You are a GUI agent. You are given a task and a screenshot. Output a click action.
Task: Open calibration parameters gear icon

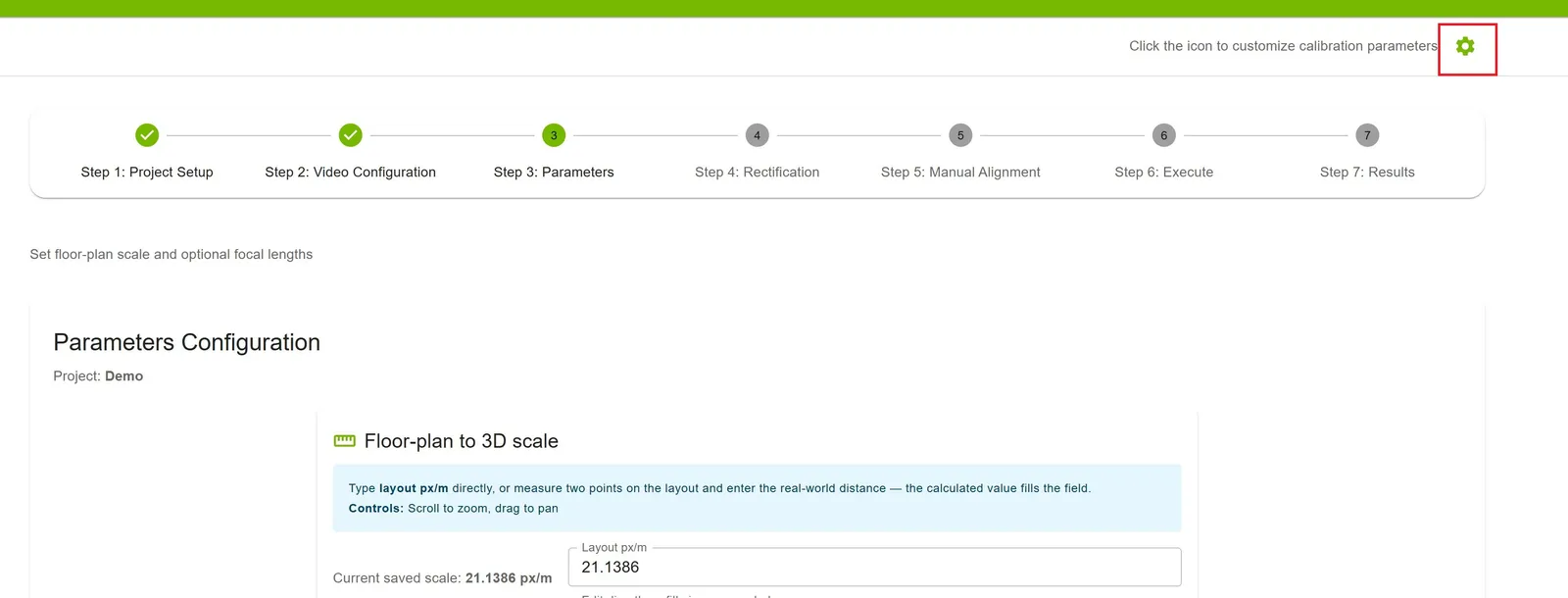point(1465,46)
